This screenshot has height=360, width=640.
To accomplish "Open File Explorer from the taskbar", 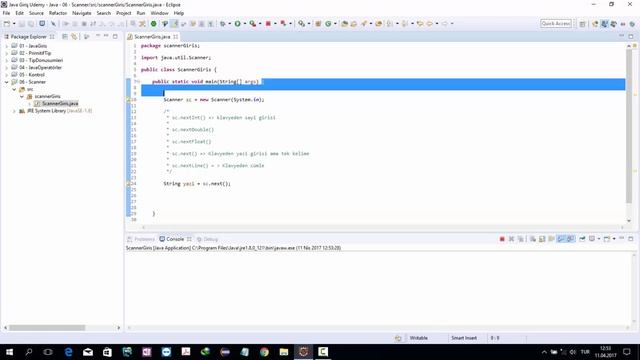I will (284, 352).
